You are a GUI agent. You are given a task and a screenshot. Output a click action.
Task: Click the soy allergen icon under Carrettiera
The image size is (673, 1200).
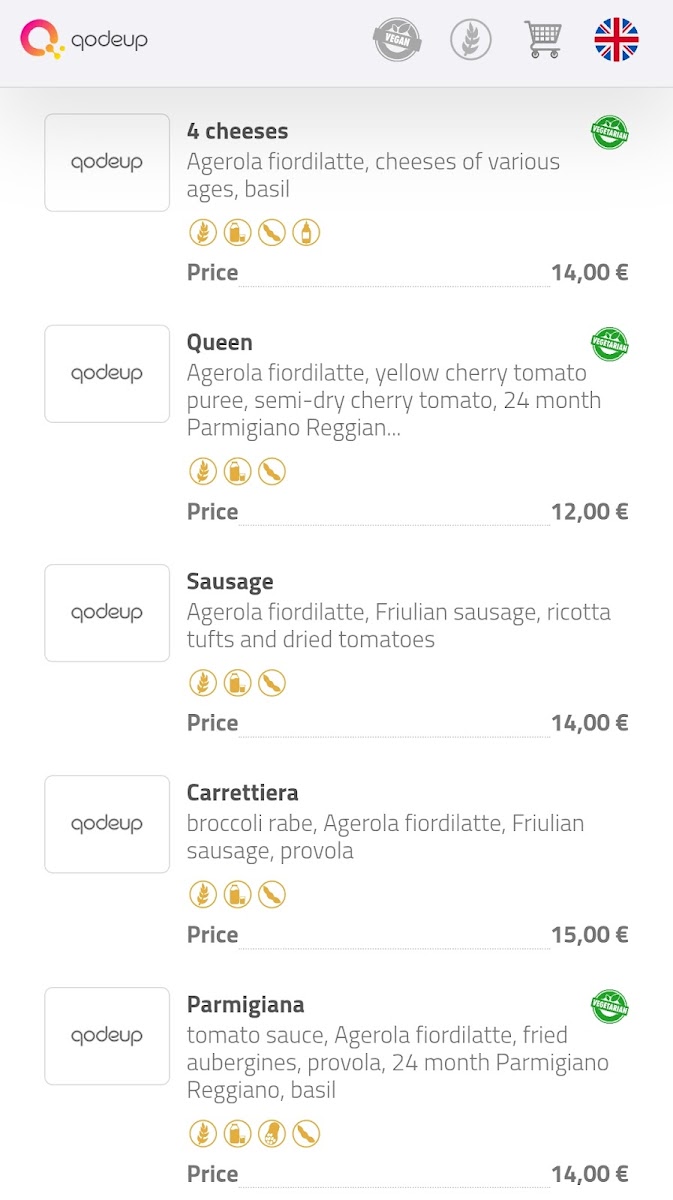click(272, 895)
